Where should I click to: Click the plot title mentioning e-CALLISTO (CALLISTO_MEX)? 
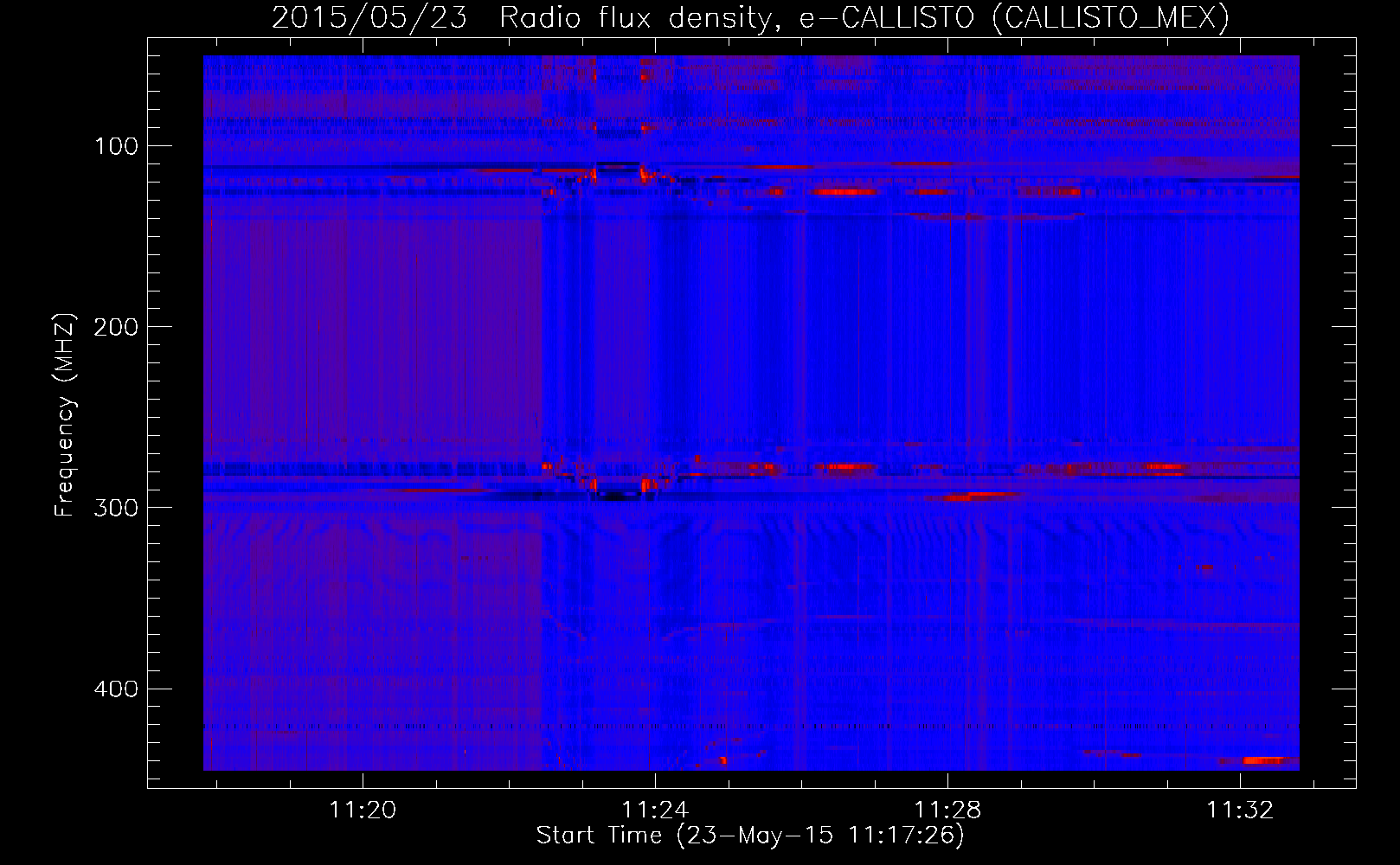(751, 17)
